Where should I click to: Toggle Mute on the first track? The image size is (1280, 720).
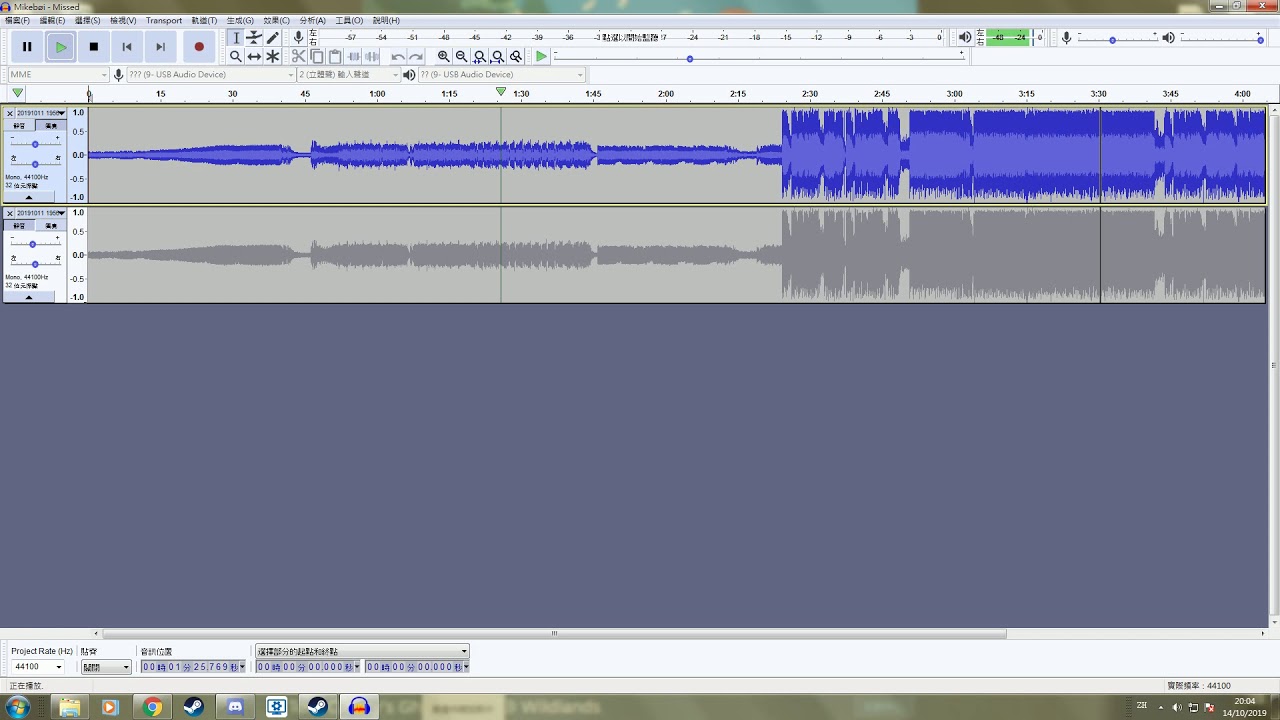coord(19,126)
